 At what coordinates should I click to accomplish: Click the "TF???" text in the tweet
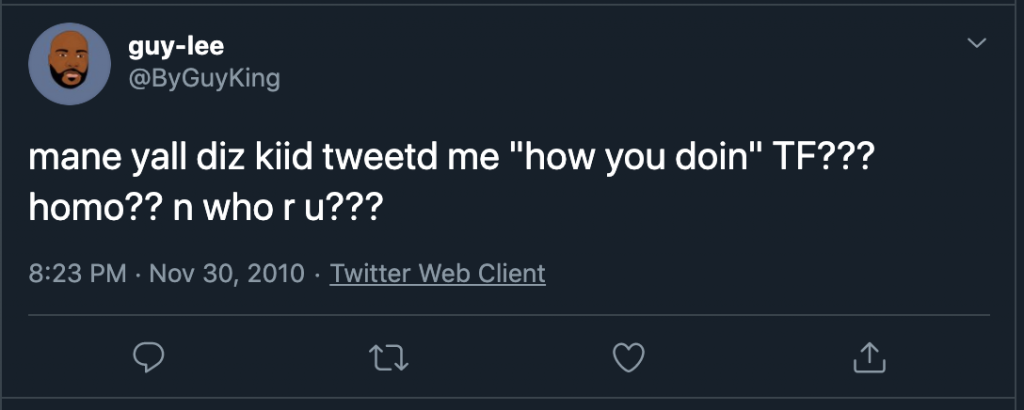(824, 159)
